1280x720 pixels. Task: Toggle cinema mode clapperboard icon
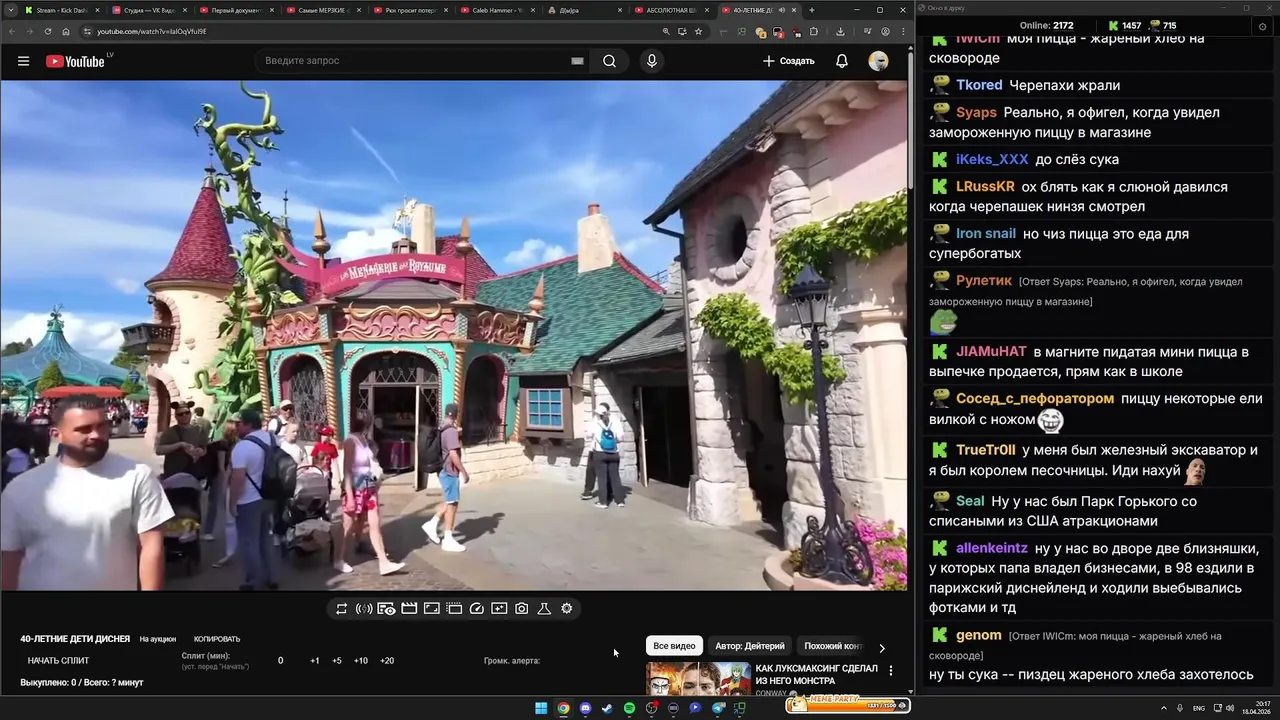pos(409,608)
